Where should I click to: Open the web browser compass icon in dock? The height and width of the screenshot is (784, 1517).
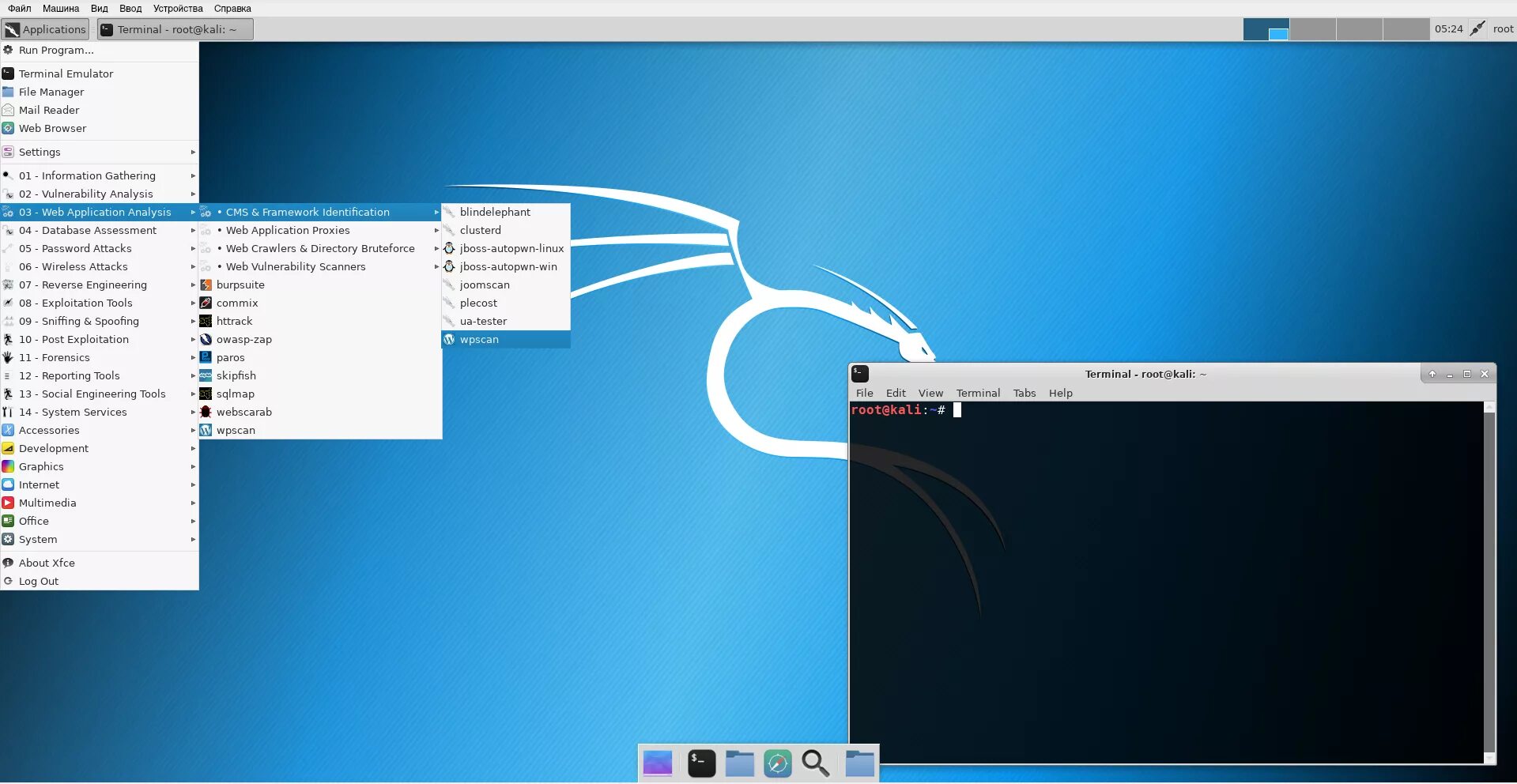(x=778, y=763)
